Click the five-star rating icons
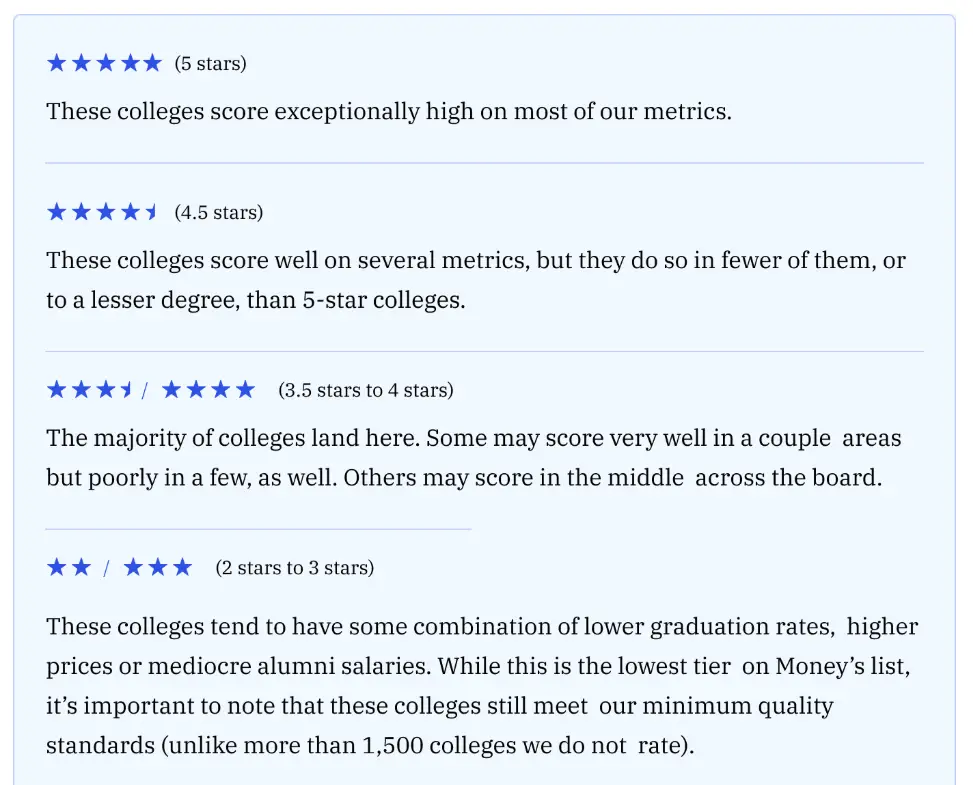The height and width of the screenshot is (785, 973). [104, 63]
